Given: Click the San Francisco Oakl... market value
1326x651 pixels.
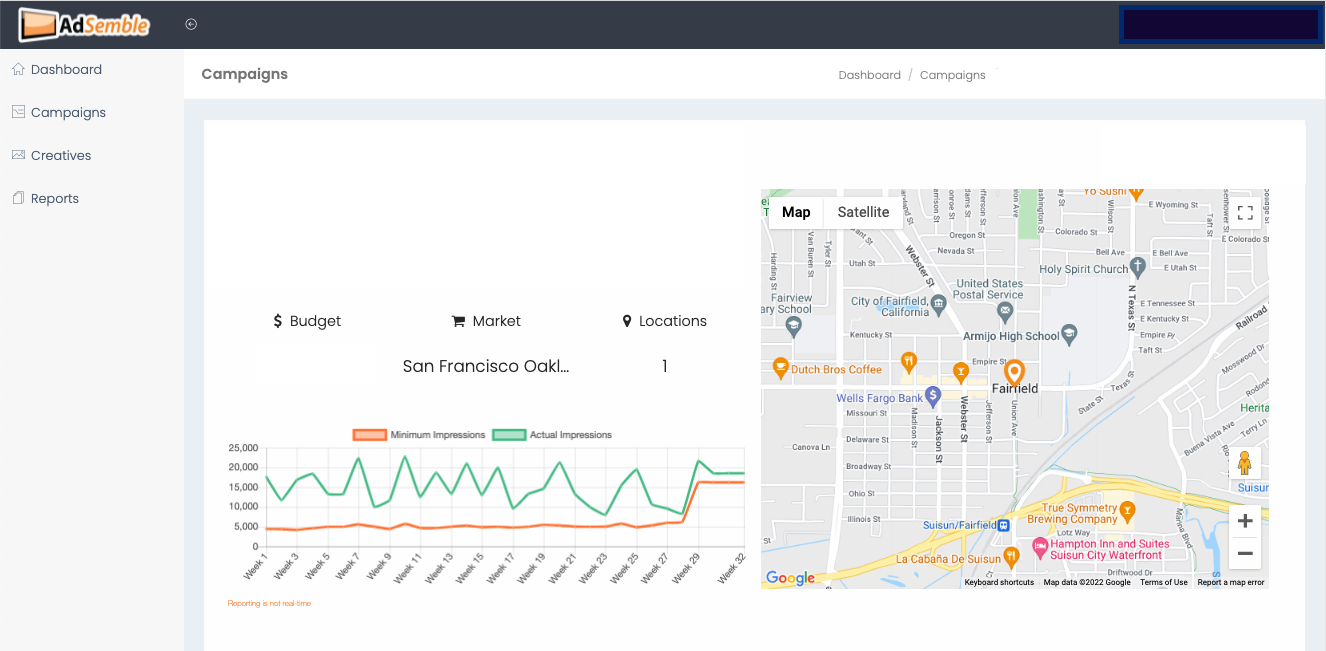Looking at the screenshot, I should [x=486, y=366].
